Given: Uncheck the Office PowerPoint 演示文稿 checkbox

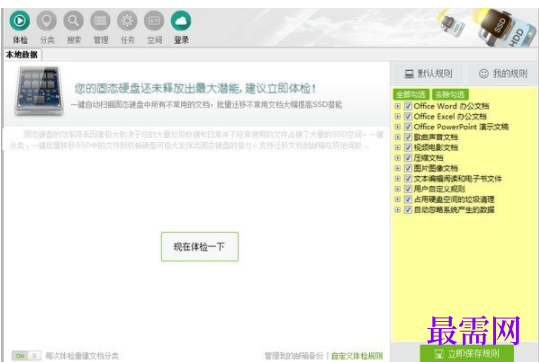Looking at the screenshot, I should click(x=408, y=127).
